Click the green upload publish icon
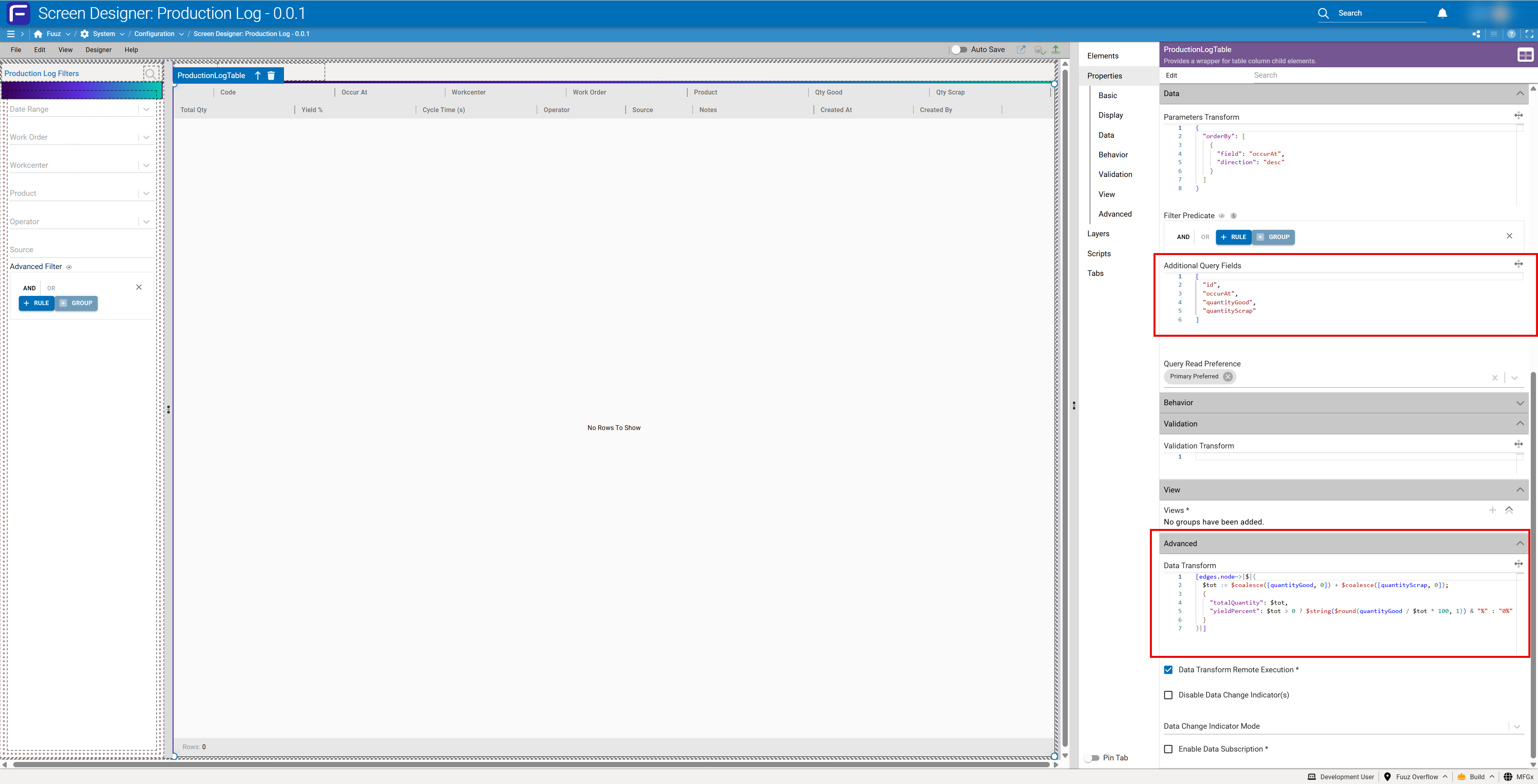The height and width of the screenshot is (784, 1538). (x=1056, y=50)
